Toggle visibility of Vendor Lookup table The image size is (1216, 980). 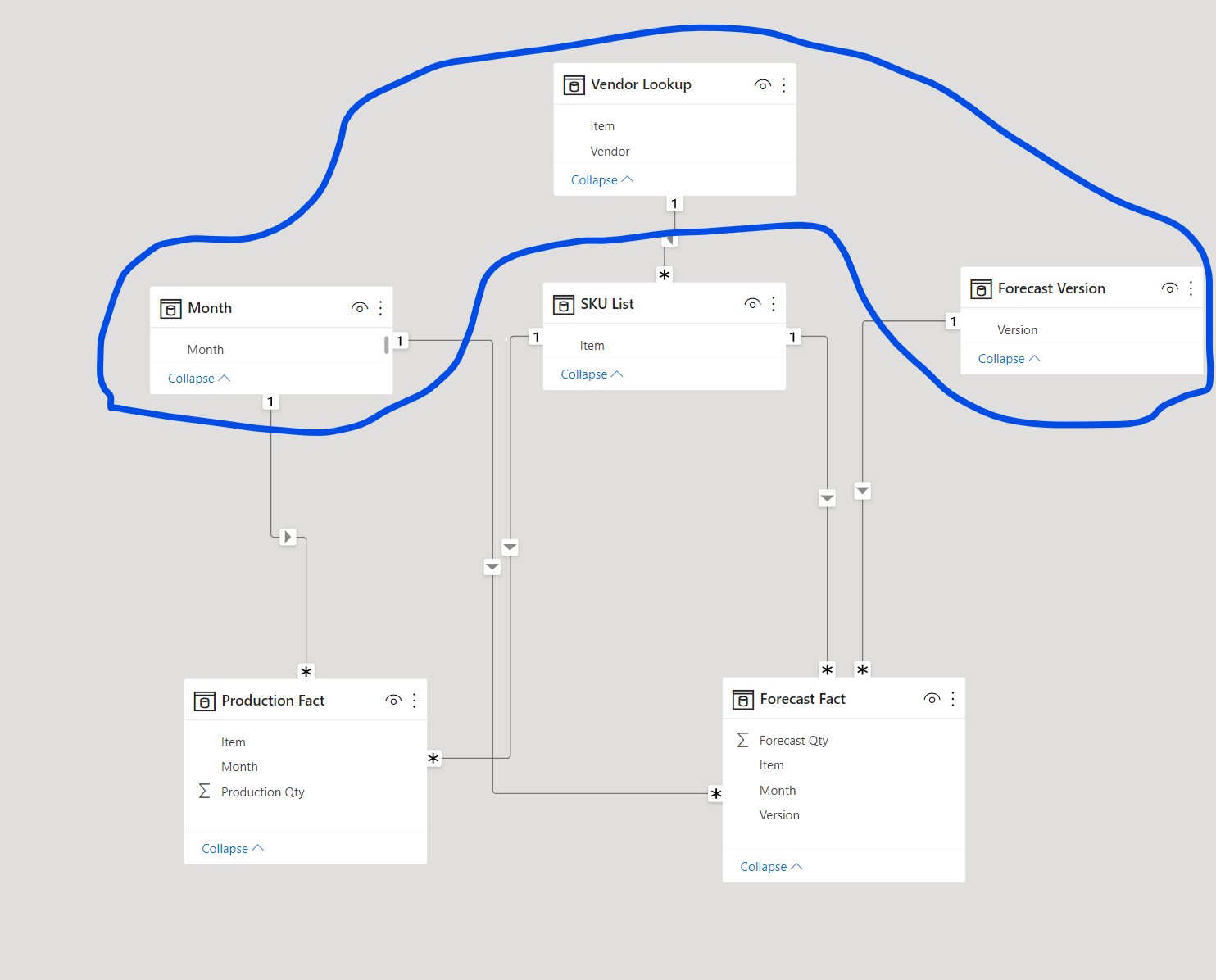(762, 84)
